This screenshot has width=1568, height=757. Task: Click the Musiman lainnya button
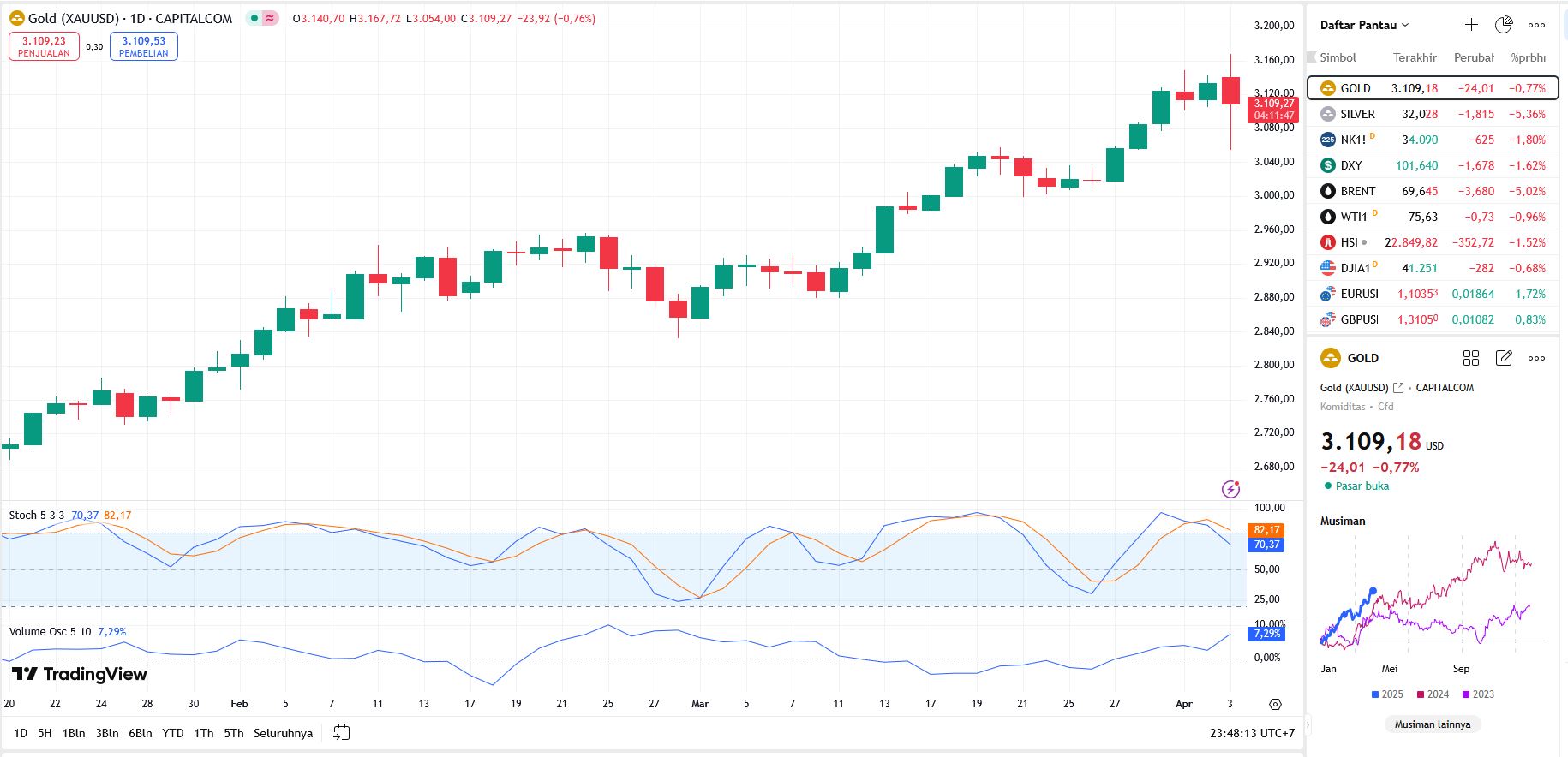(1432, 724)
